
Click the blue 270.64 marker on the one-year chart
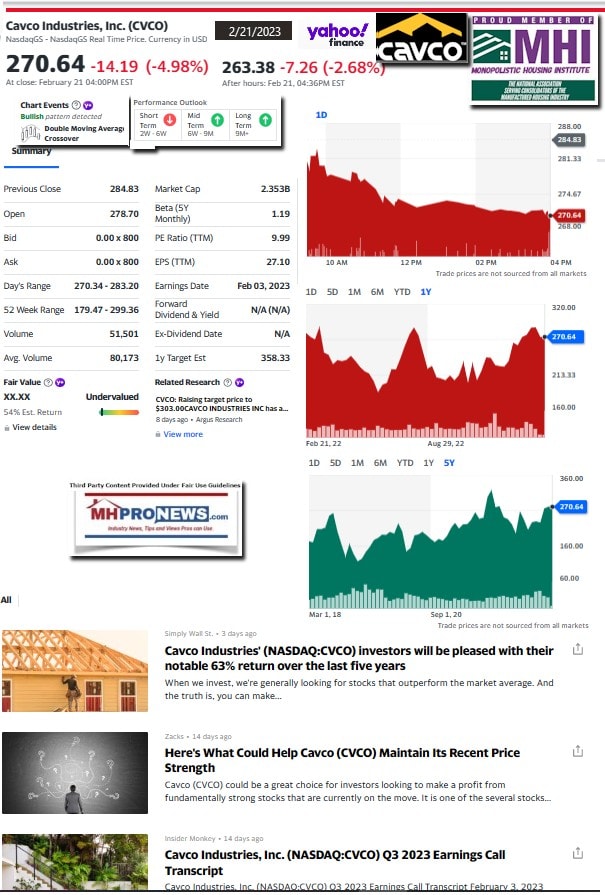point(563,337)
